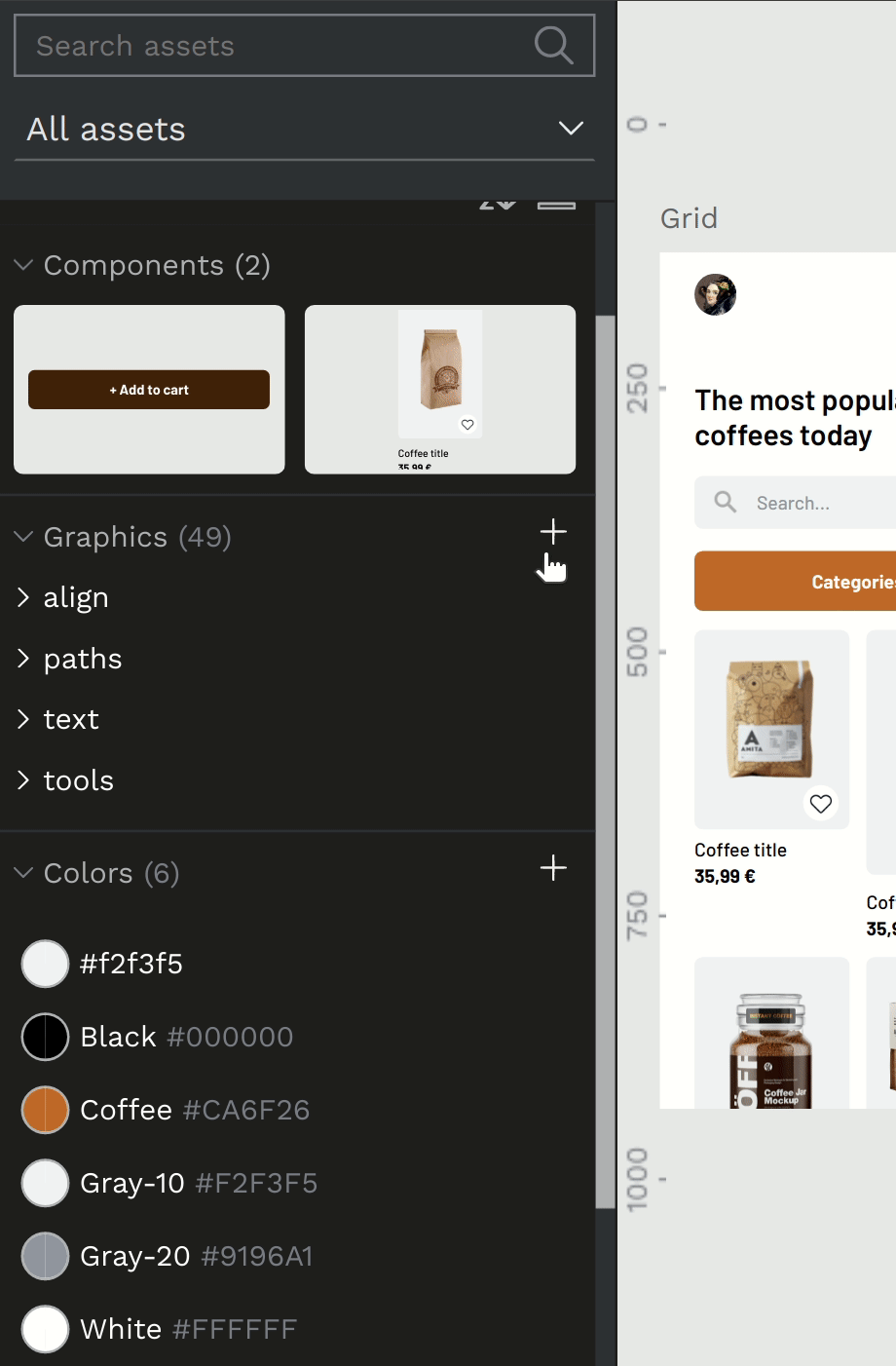Select the Add to cart component thumbnail

149,390
